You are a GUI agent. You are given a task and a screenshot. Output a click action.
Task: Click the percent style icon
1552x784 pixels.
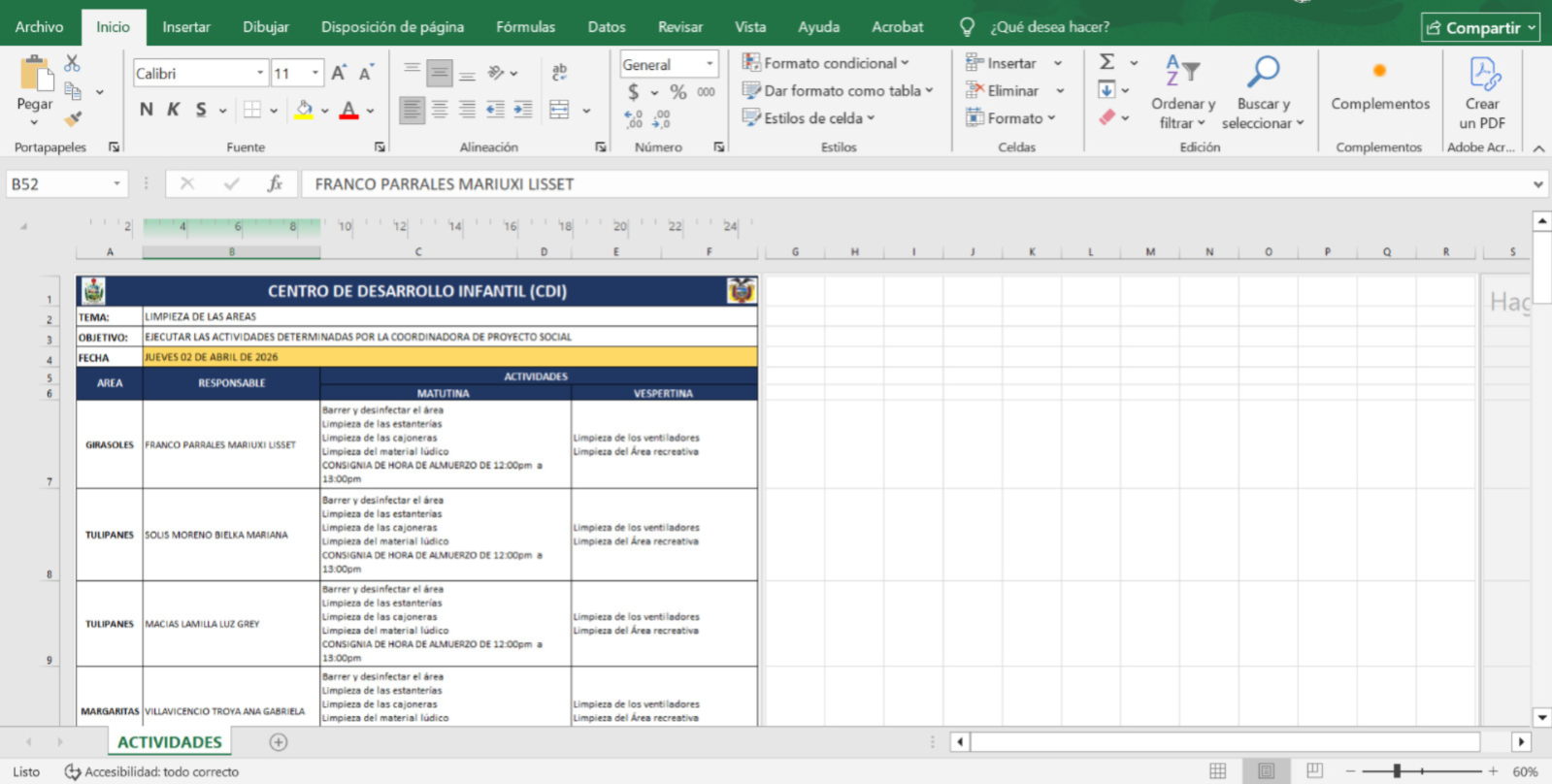[677, 92]
